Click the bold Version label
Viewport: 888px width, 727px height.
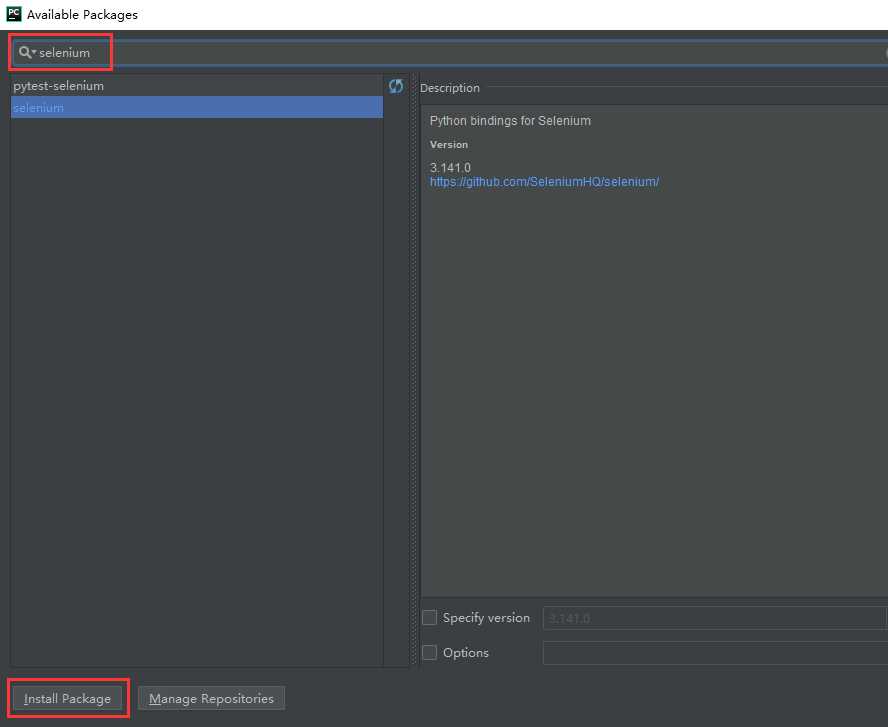coord(449,144)
